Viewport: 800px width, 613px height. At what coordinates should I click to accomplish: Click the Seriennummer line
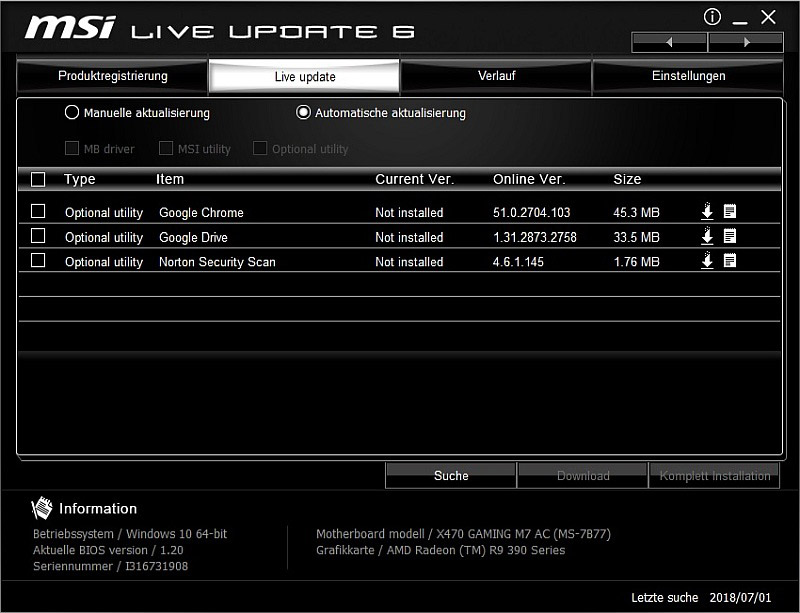click(x=110, y=566)
